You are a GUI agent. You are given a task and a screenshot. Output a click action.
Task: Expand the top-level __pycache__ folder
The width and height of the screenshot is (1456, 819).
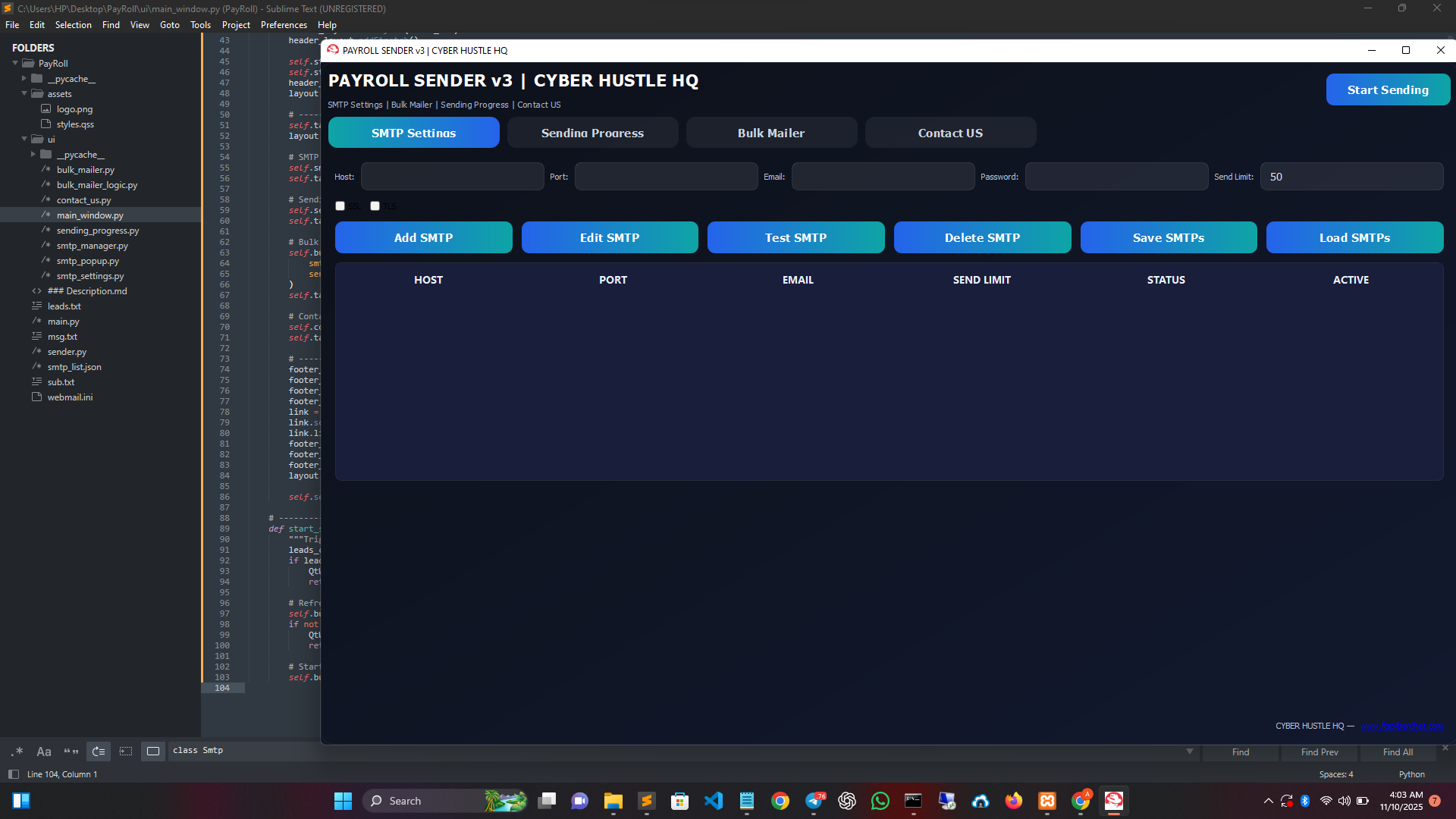click(24, 79)
